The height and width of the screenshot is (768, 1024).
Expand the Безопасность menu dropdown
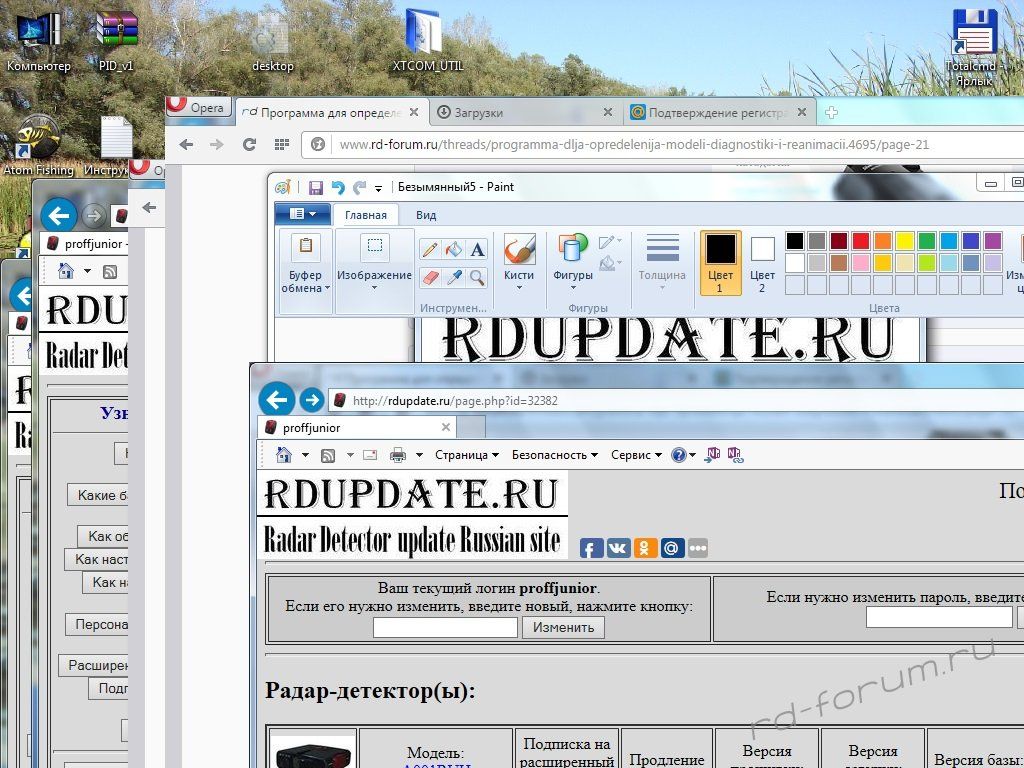click(x=554, y=455)
